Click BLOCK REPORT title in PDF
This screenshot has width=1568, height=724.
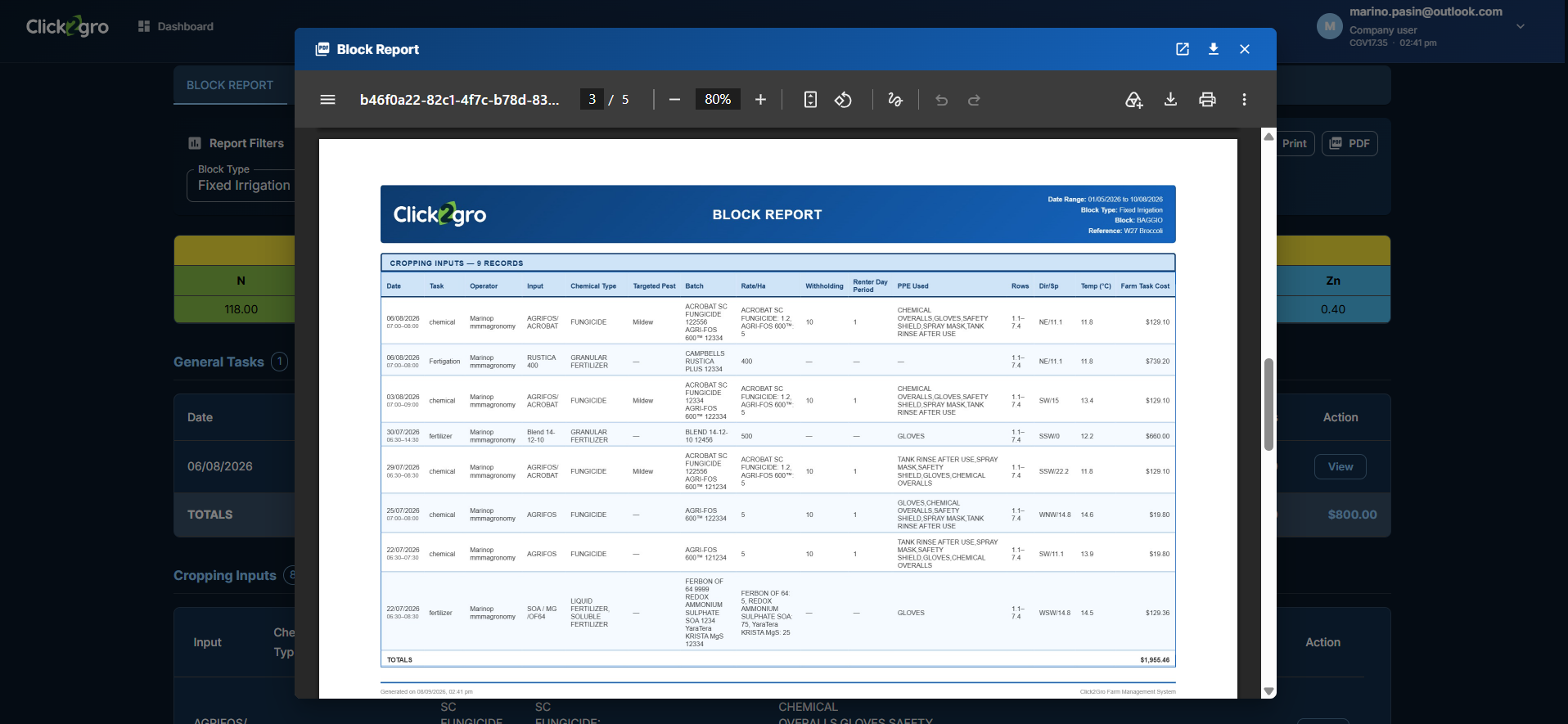coord(767,214)
